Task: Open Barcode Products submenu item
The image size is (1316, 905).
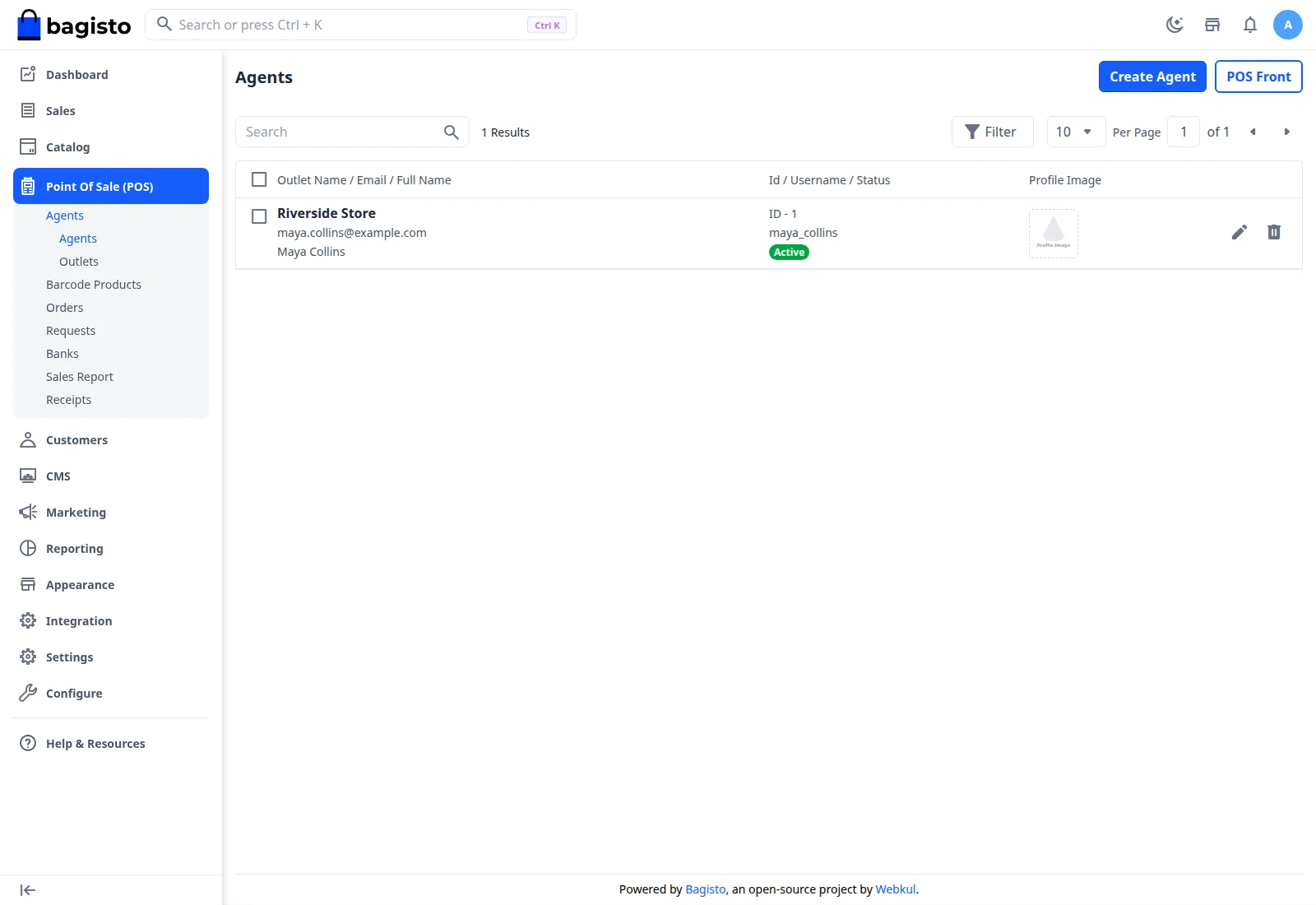Action: point(94,285)
